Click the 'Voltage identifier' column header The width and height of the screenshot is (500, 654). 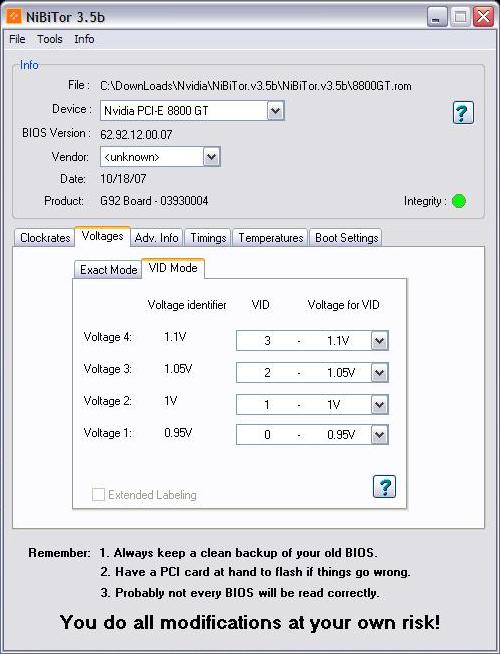click(x=187, y=305)
